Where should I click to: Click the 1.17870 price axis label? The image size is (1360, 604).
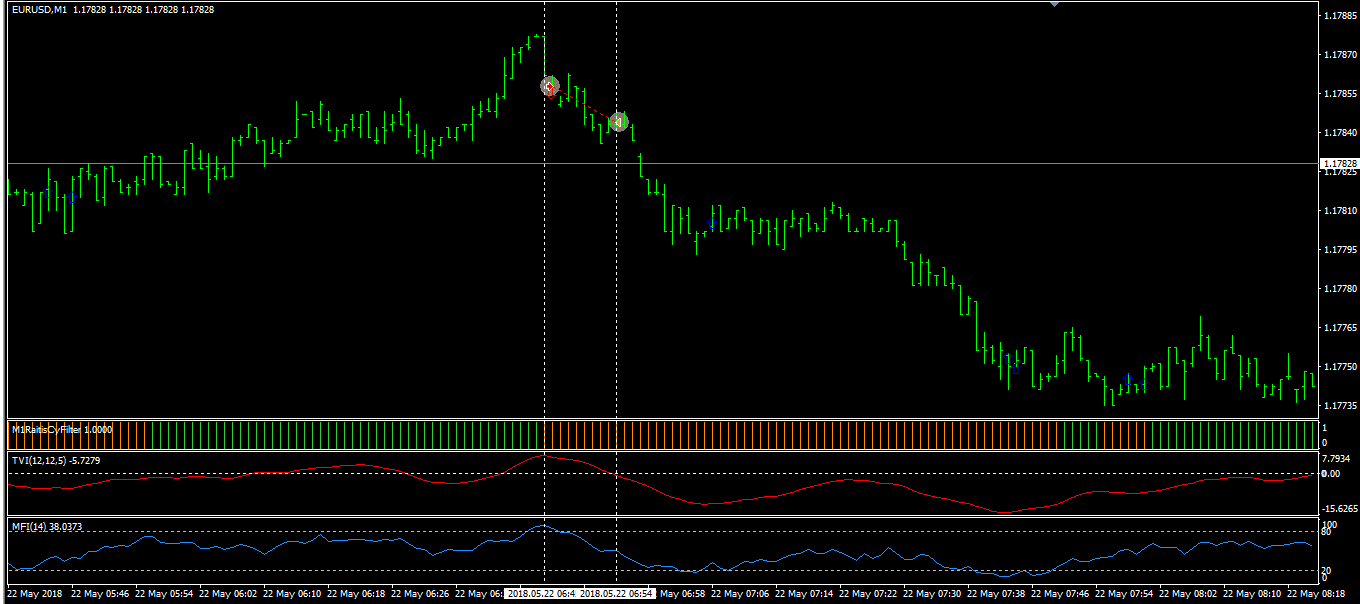pos(1339,55)
